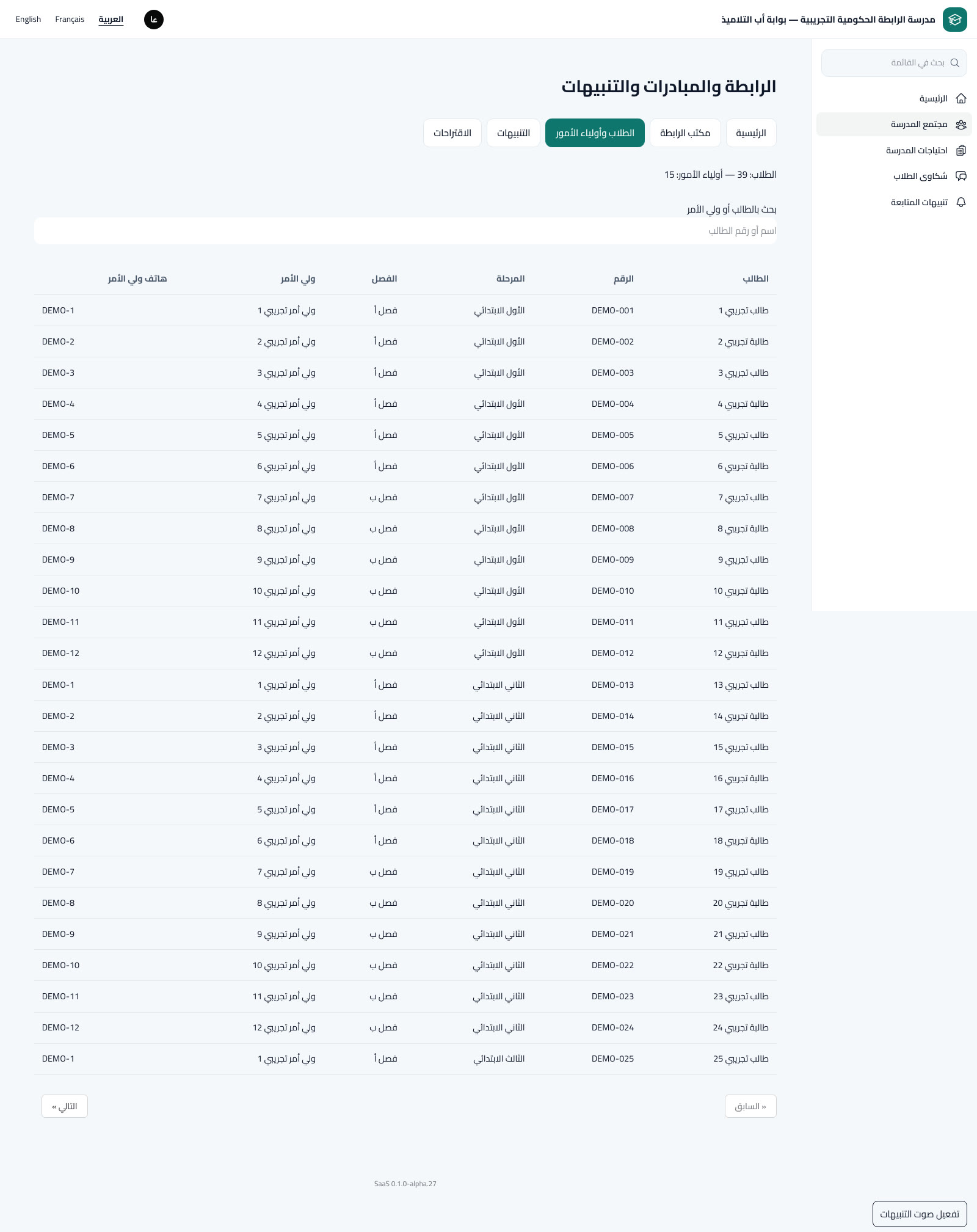
Task: Click the هاتف ولي الأمر column header
Action: [x=137, y=279]
